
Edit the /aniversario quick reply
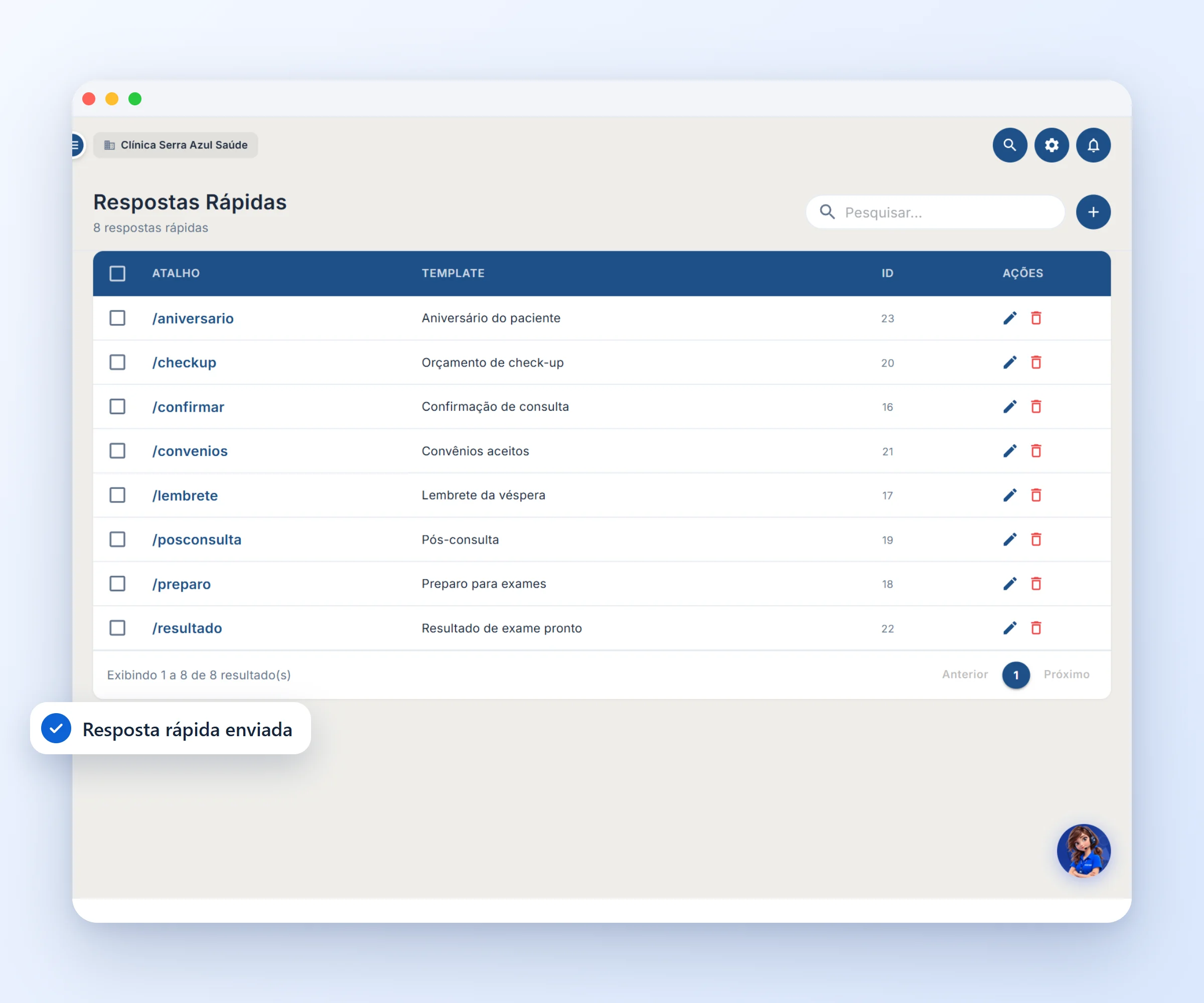1010,318
